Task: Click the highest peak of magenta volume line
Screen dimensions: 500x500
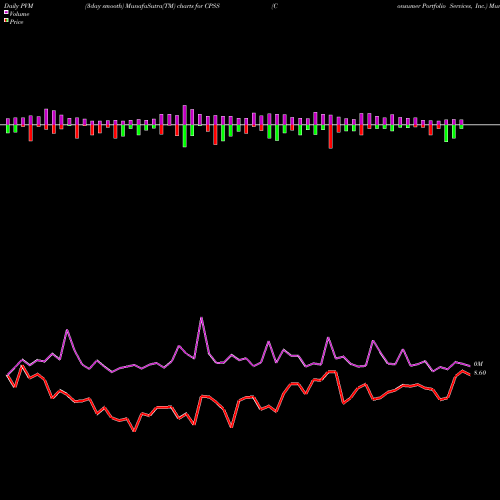Action: [x=201, y=318]
